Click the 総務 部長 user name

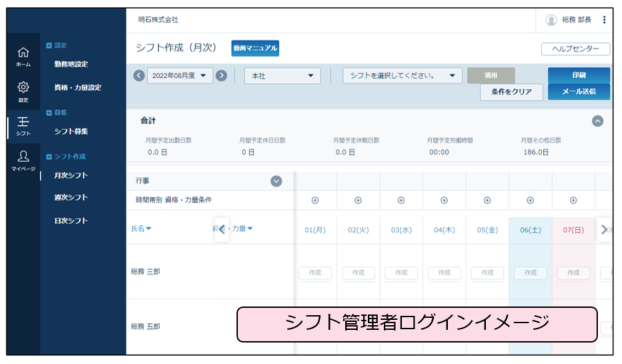576,20
